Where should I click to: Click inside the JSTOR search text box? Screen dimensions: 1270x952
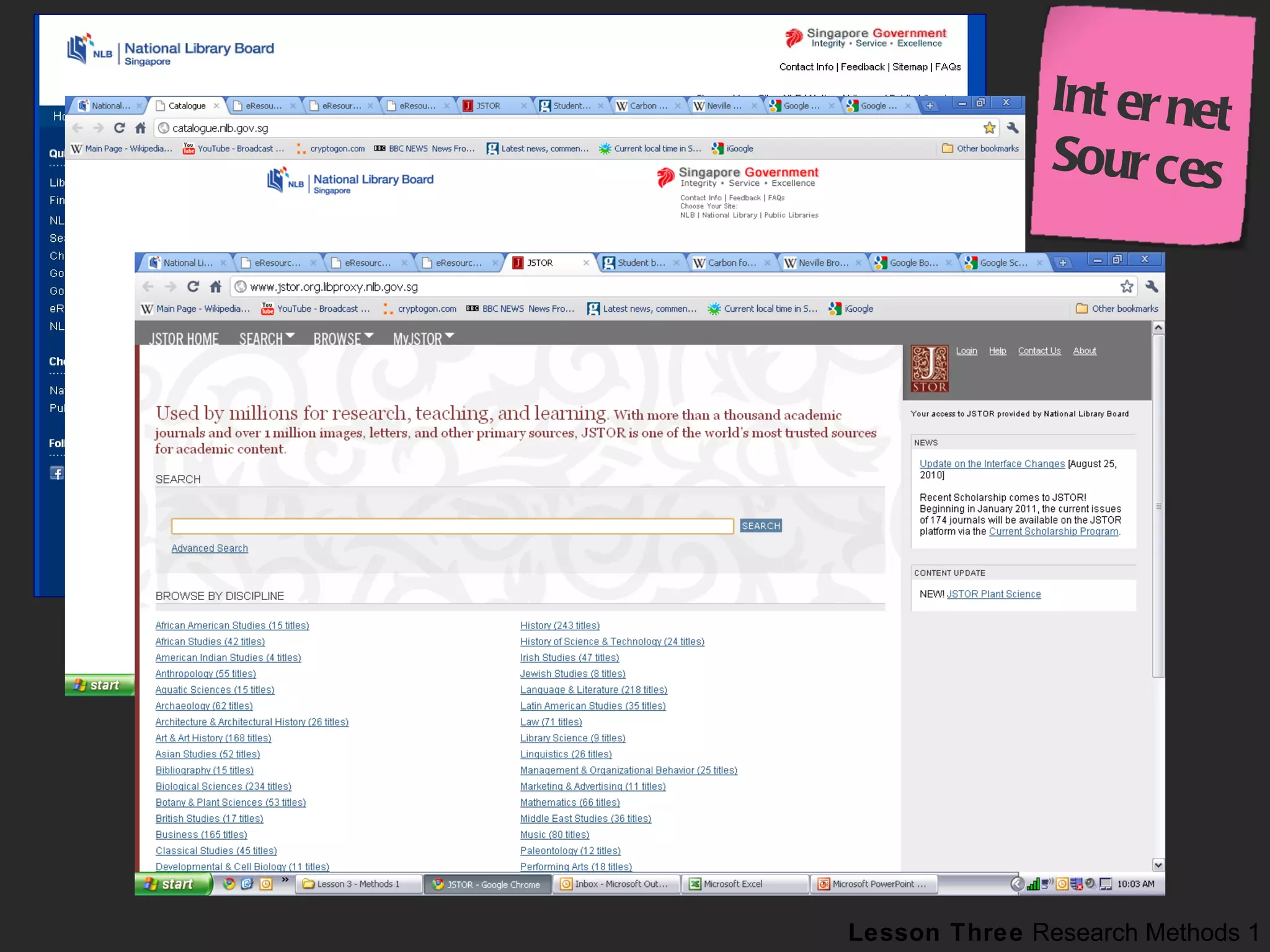coord(453,526)
